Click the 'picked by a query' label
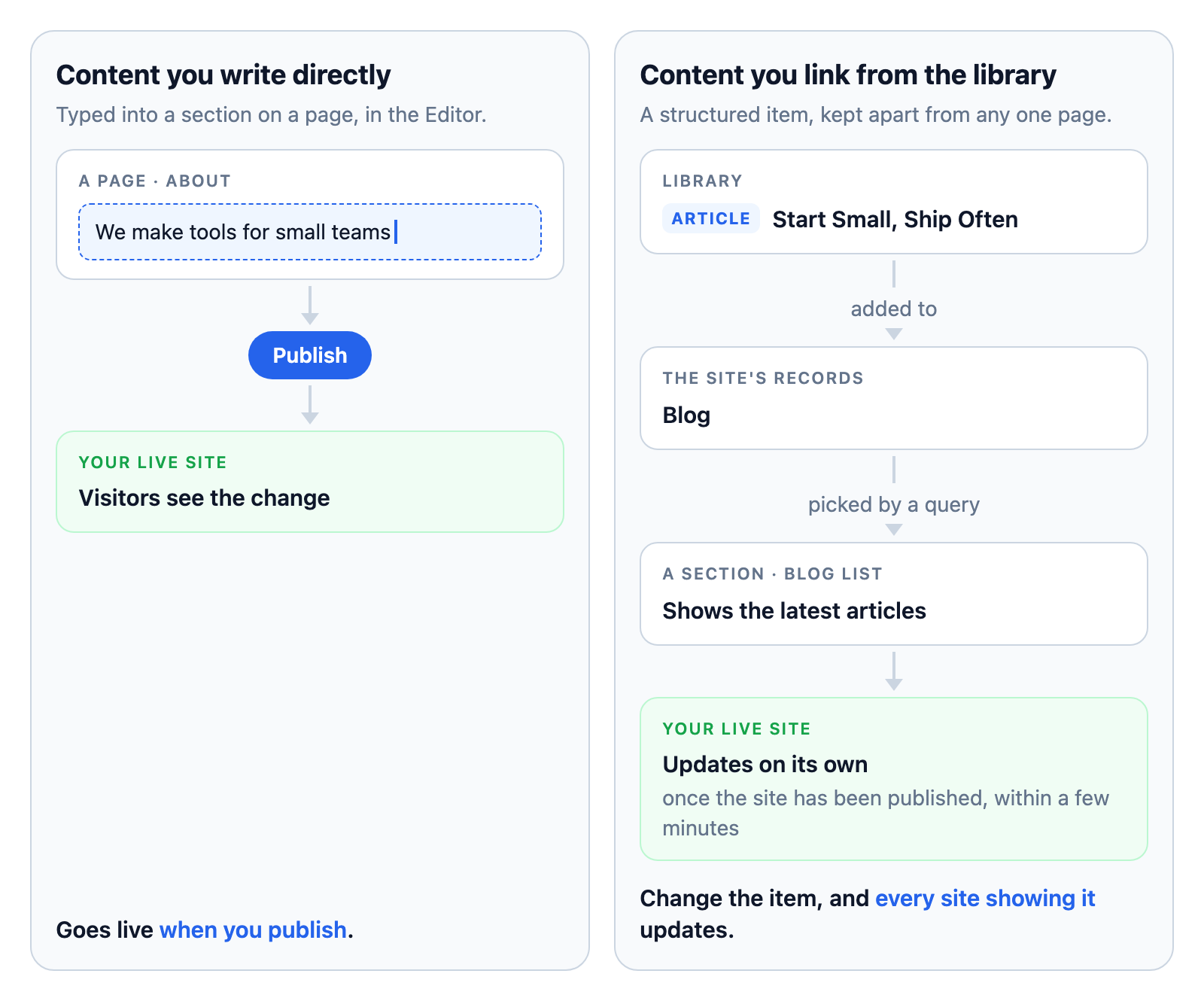This screenshot has width=1204, height=1001. coord(894,505)
